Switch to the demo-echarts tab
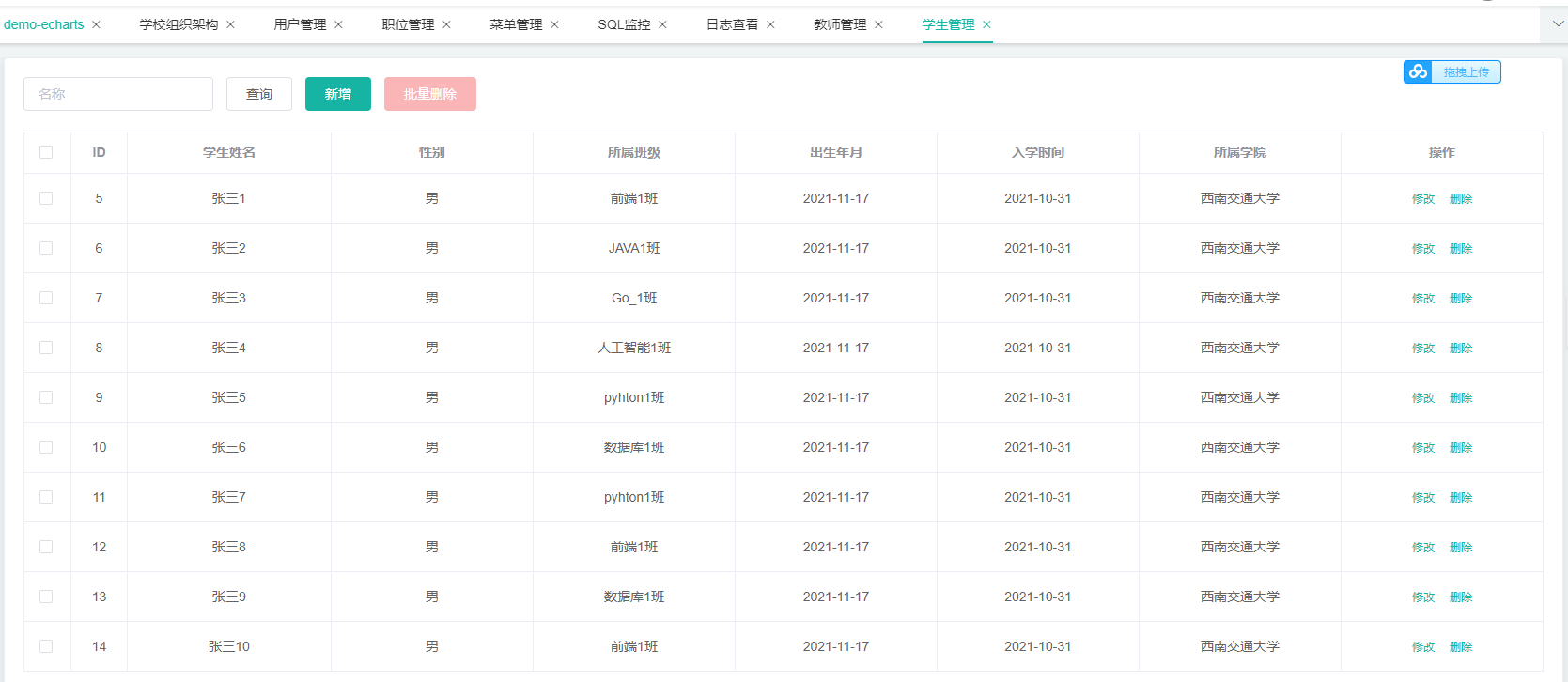The image size is (1568, 682). 44,24
